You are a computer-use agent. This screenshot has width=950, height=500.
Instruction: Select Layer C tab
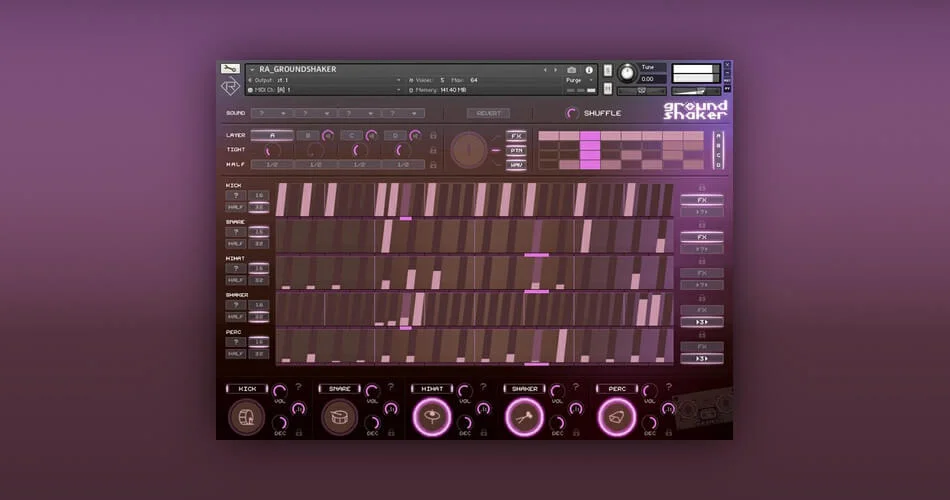pyautogui.click(x=351, y=135)
